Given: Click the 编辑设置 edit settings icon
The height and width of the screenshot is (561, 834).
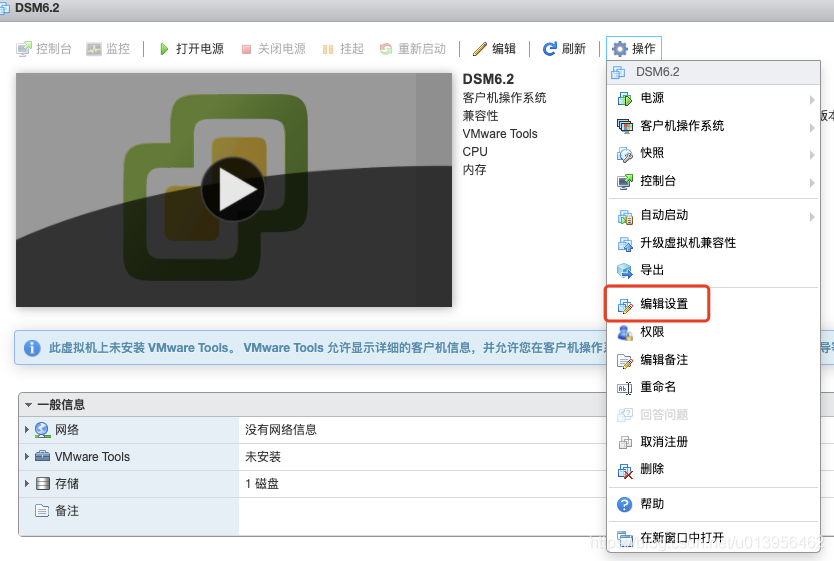Looking at the screenshot, I should [625, 305].
